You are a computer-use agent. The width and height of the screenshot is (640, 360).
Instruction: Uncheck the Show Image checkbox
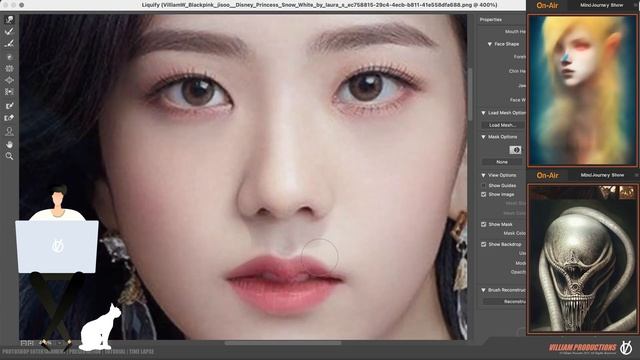coord(484,194)
